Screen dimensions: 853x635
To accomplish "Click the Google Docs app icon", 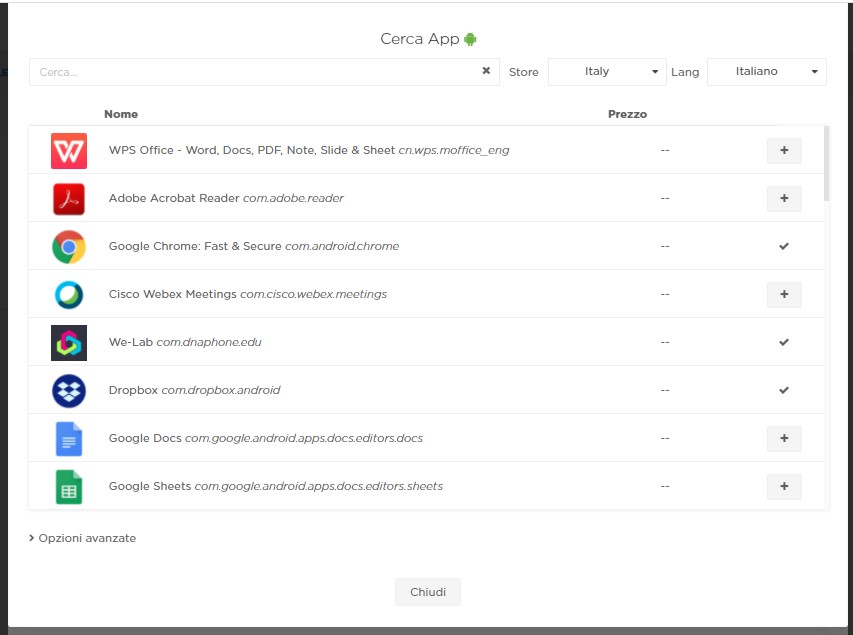I will coord(69,439).
